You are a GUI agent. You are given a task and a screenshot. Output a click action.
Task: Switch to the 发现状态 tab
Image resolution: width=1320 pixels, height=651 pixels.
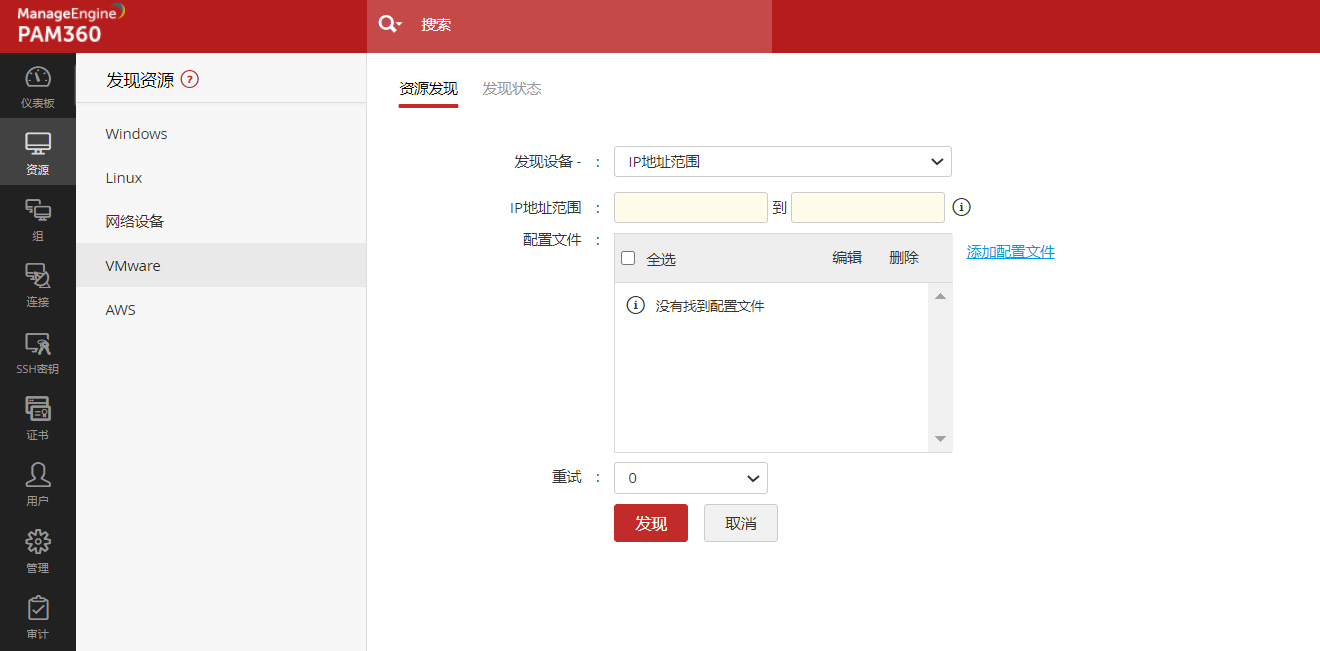pyautogui.click(x=512, y=88)
